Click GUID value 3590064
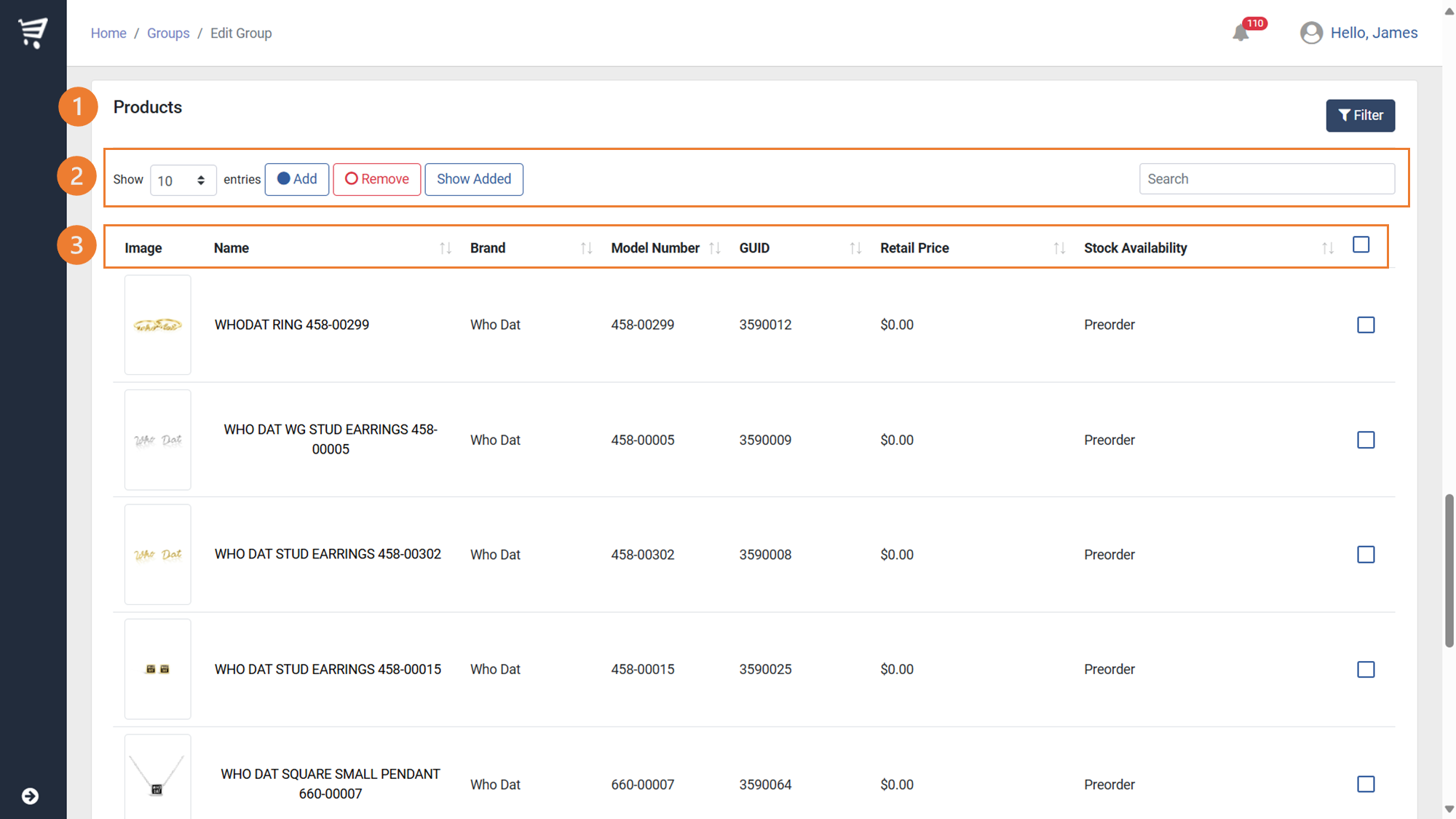 tap(765, 785)
